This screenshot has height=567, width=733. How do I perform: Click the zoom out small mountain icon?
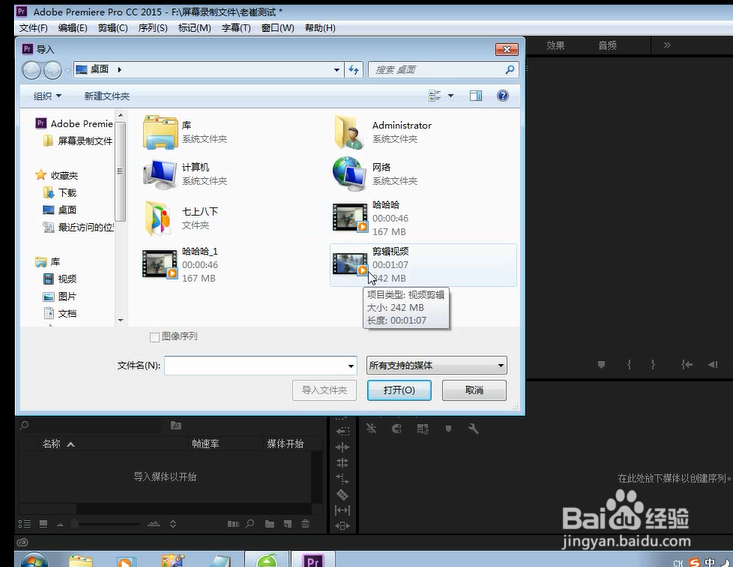click(60, 524)
